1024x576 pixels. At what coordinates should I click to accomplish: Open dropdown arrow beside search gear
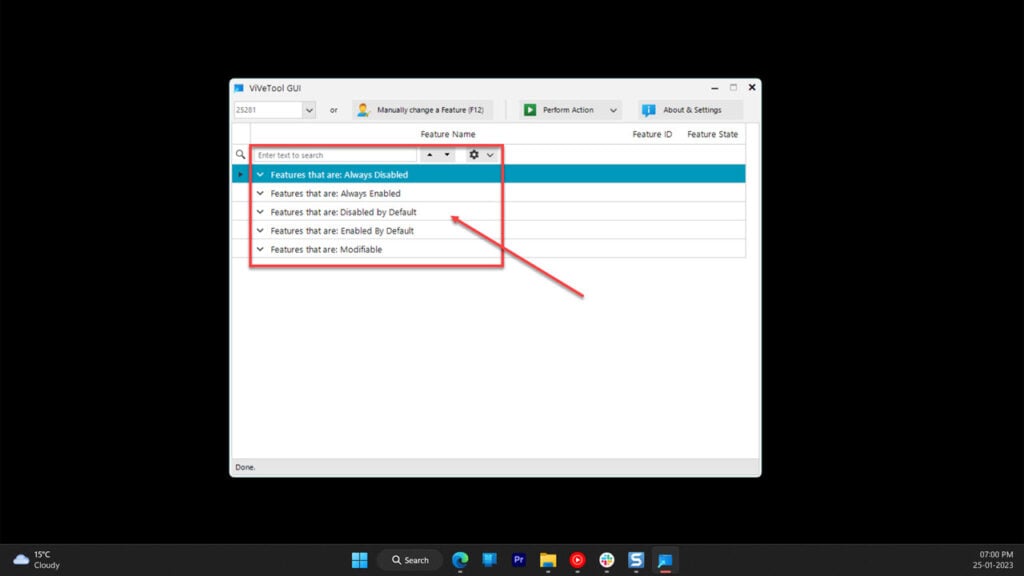pos(490,155)
